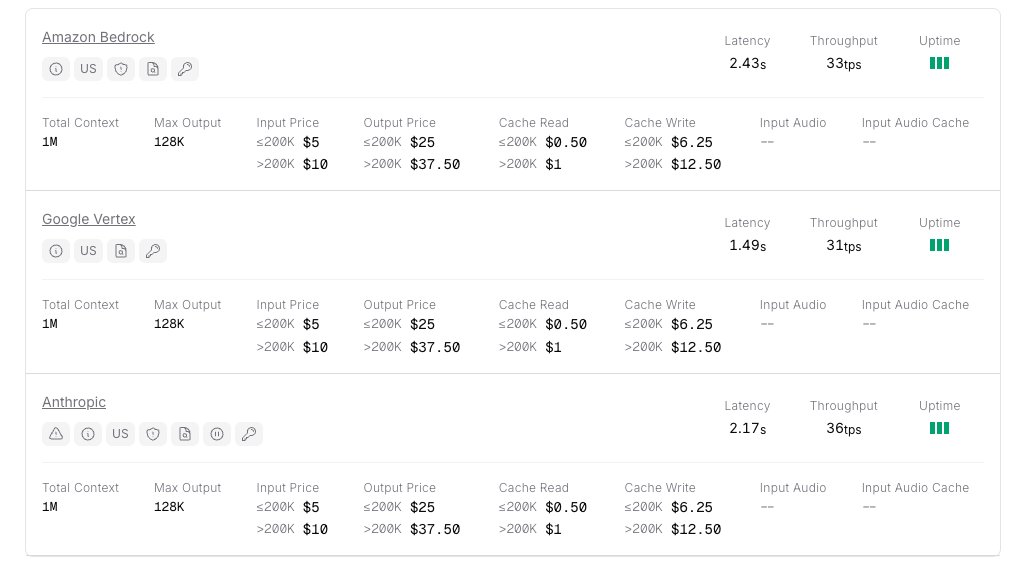
Task: Click the info icon under Anthropic
Action: 88,434
